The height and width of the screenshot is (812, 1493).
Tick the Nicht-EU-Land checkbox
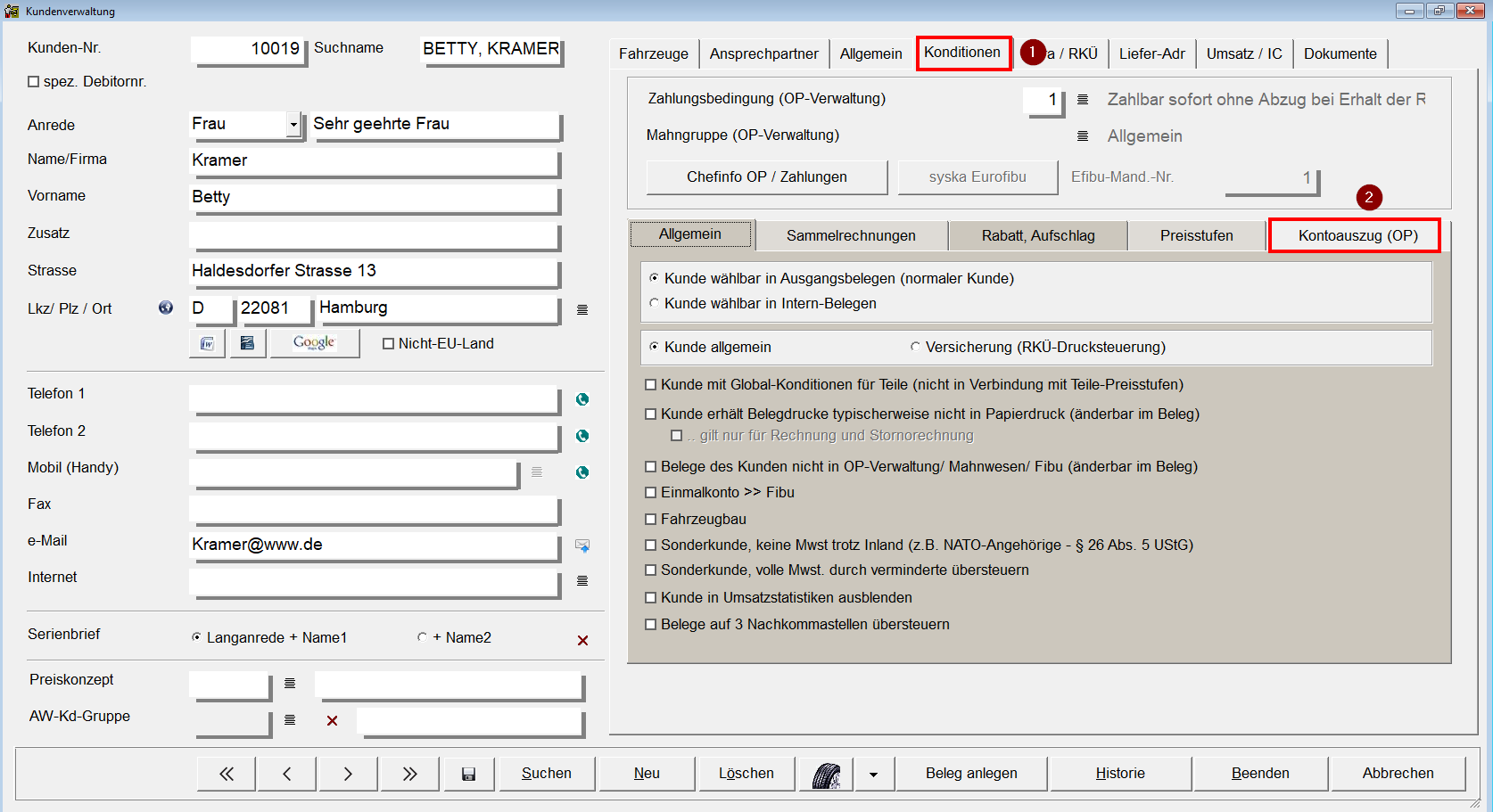point(388,344)
